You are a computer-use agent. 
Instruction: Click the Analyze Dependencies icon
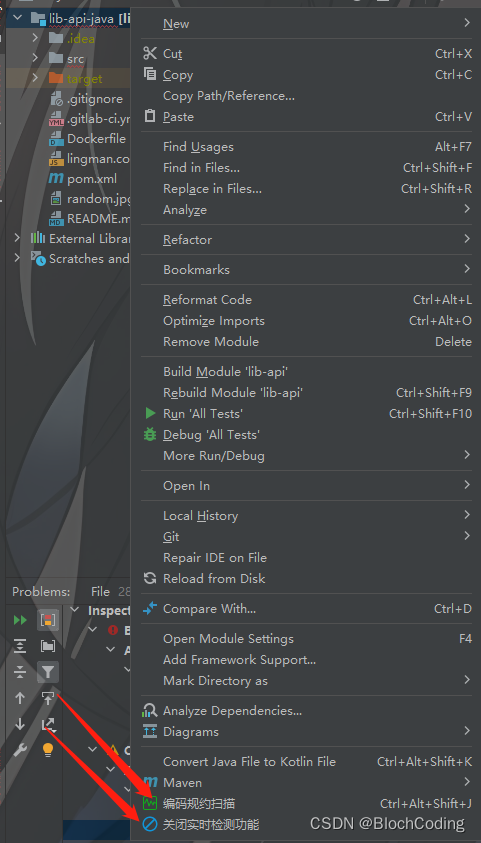point(149,710)
